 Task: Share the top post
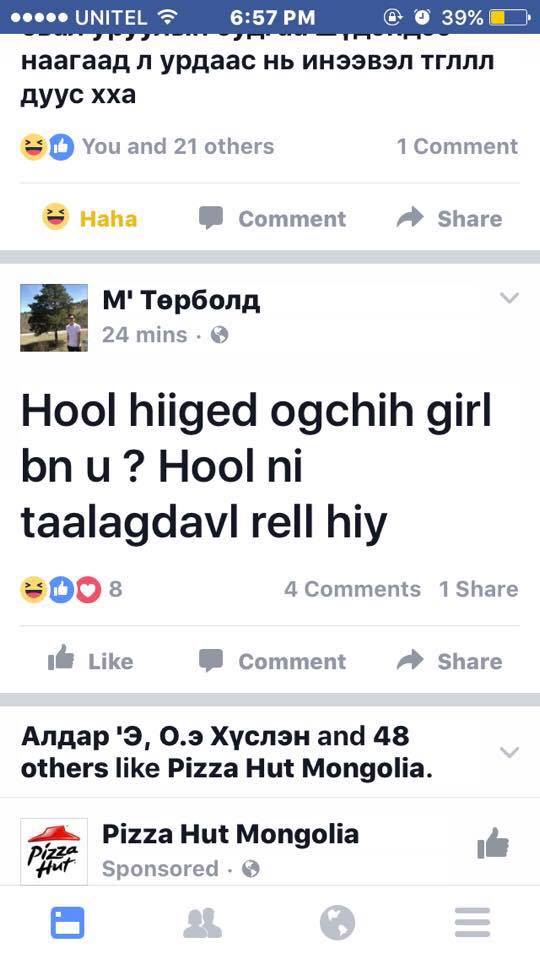point(449,218)
